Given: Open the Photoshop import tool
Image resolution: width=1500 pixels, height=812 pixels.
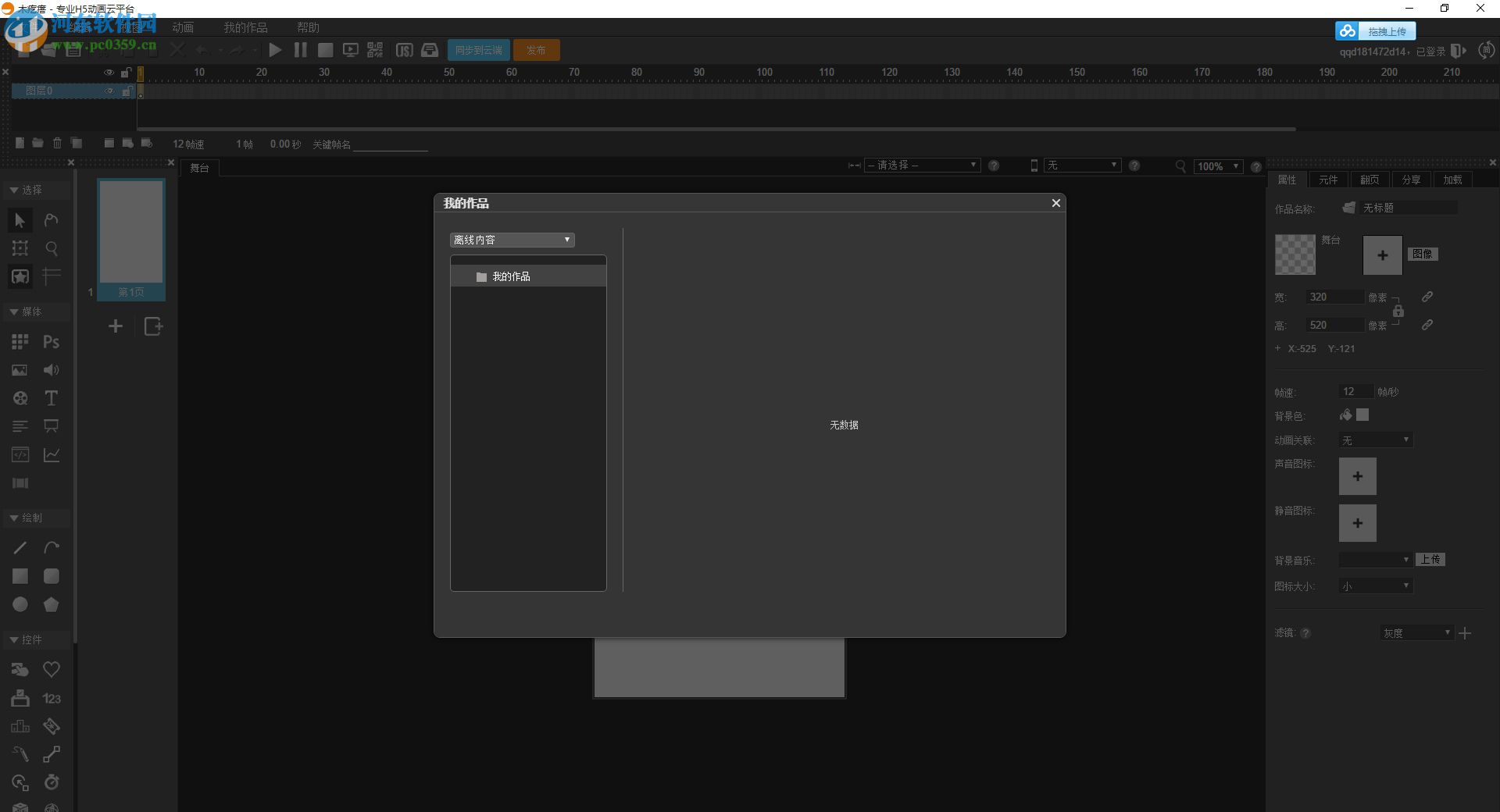Looking at the screenshot, I should point(51,341).
